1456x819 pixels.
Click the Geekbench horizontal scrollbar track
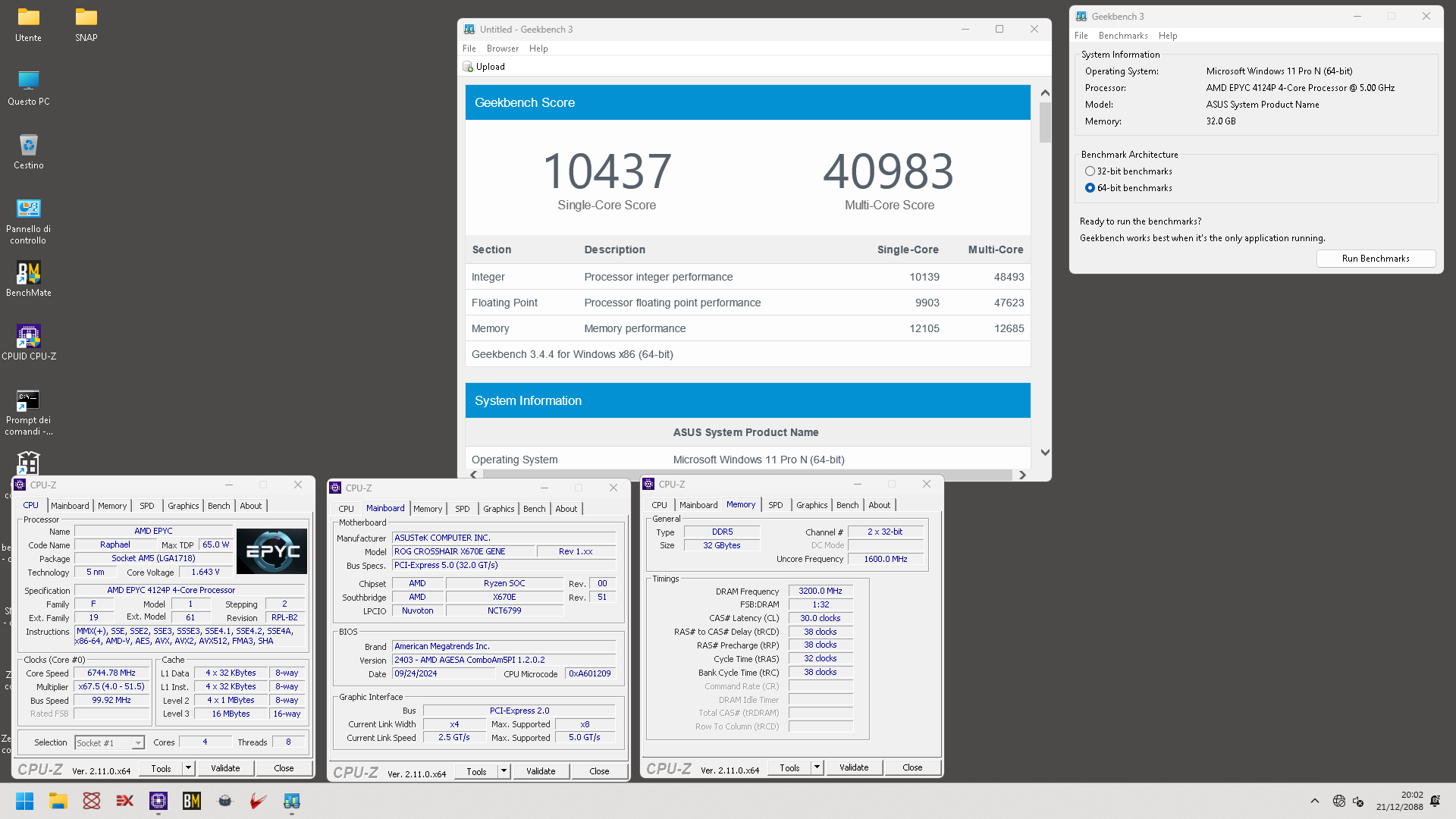coord(747,475)
